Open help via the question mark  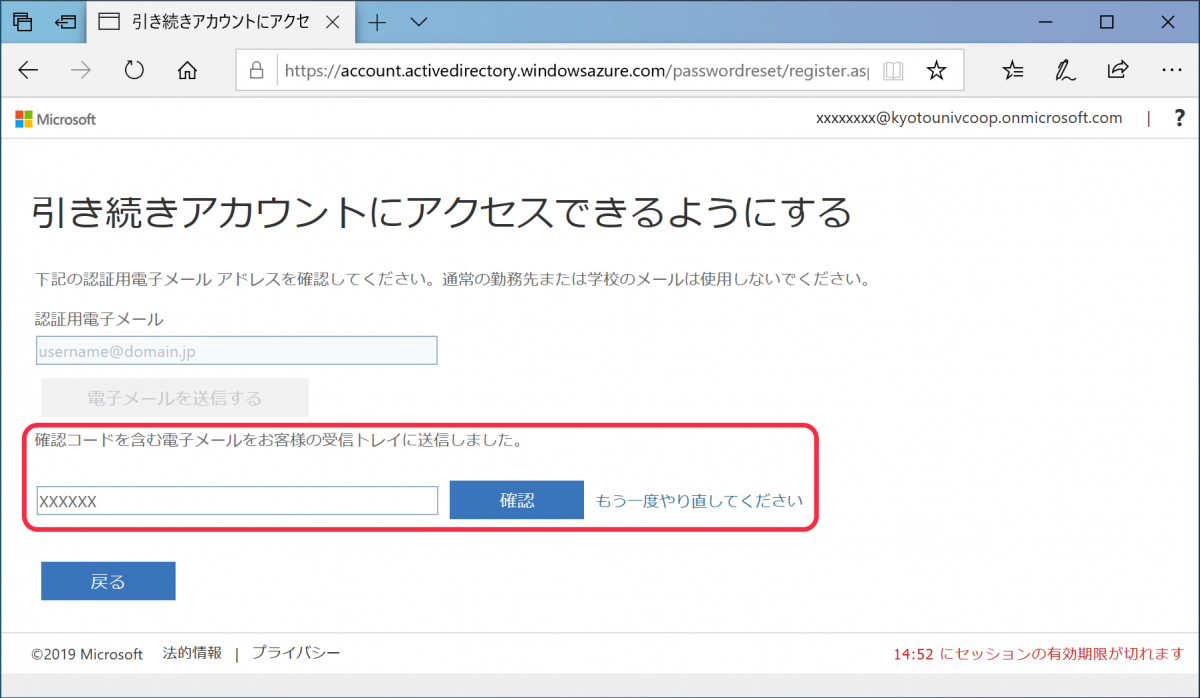tap(1180, 118)
